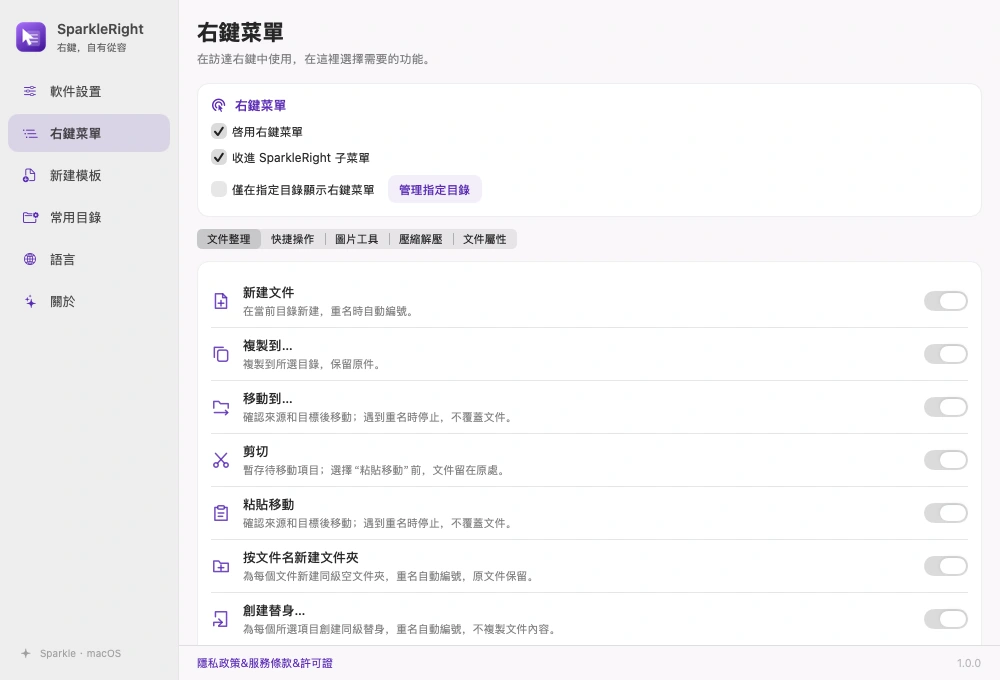Screen dimensions: 1000x680
Task: Click the SparkleRight app logo icon
Action: point(31,37)
